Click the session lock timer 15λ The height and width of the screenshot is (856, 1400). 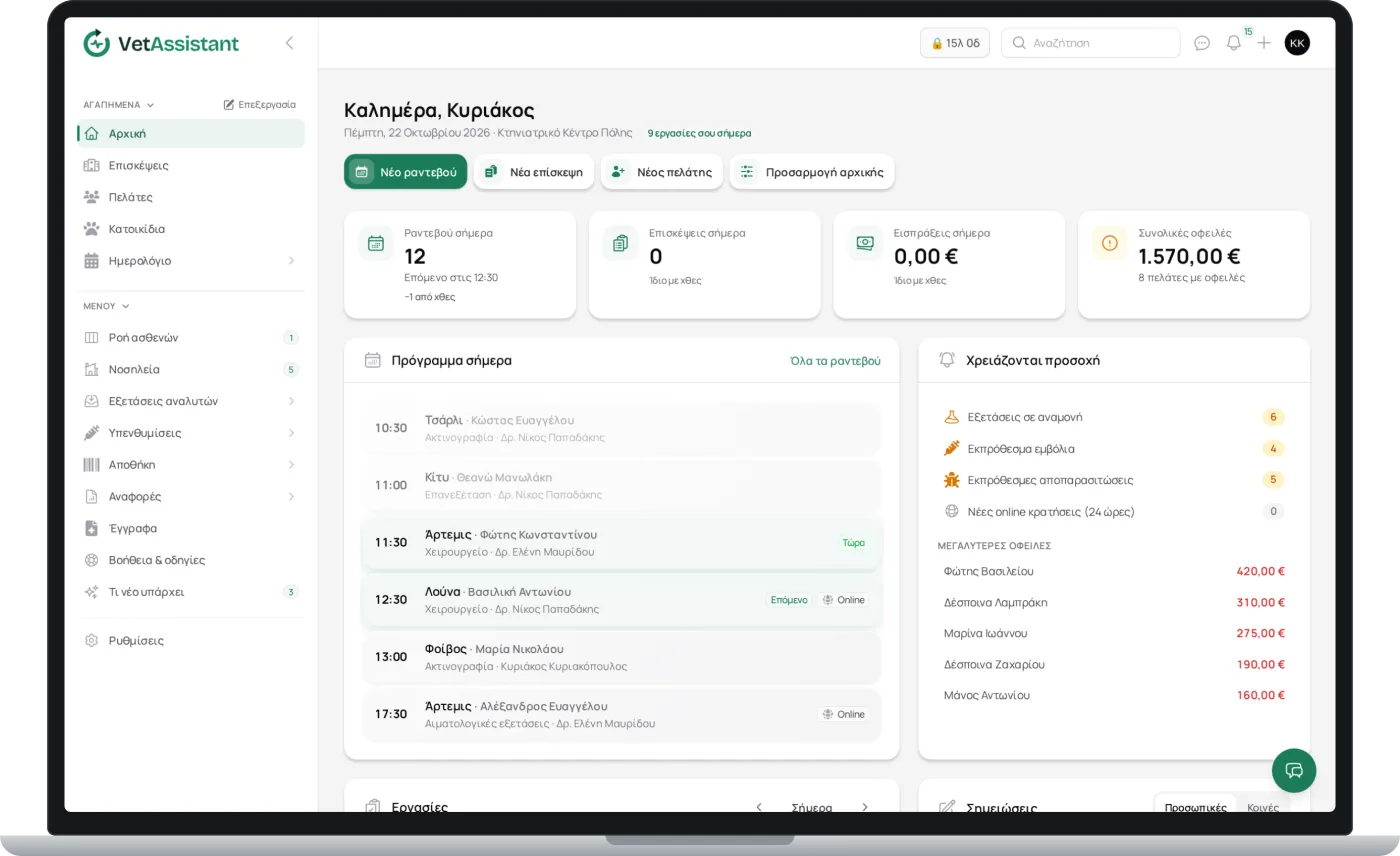(x=955, y=43)
